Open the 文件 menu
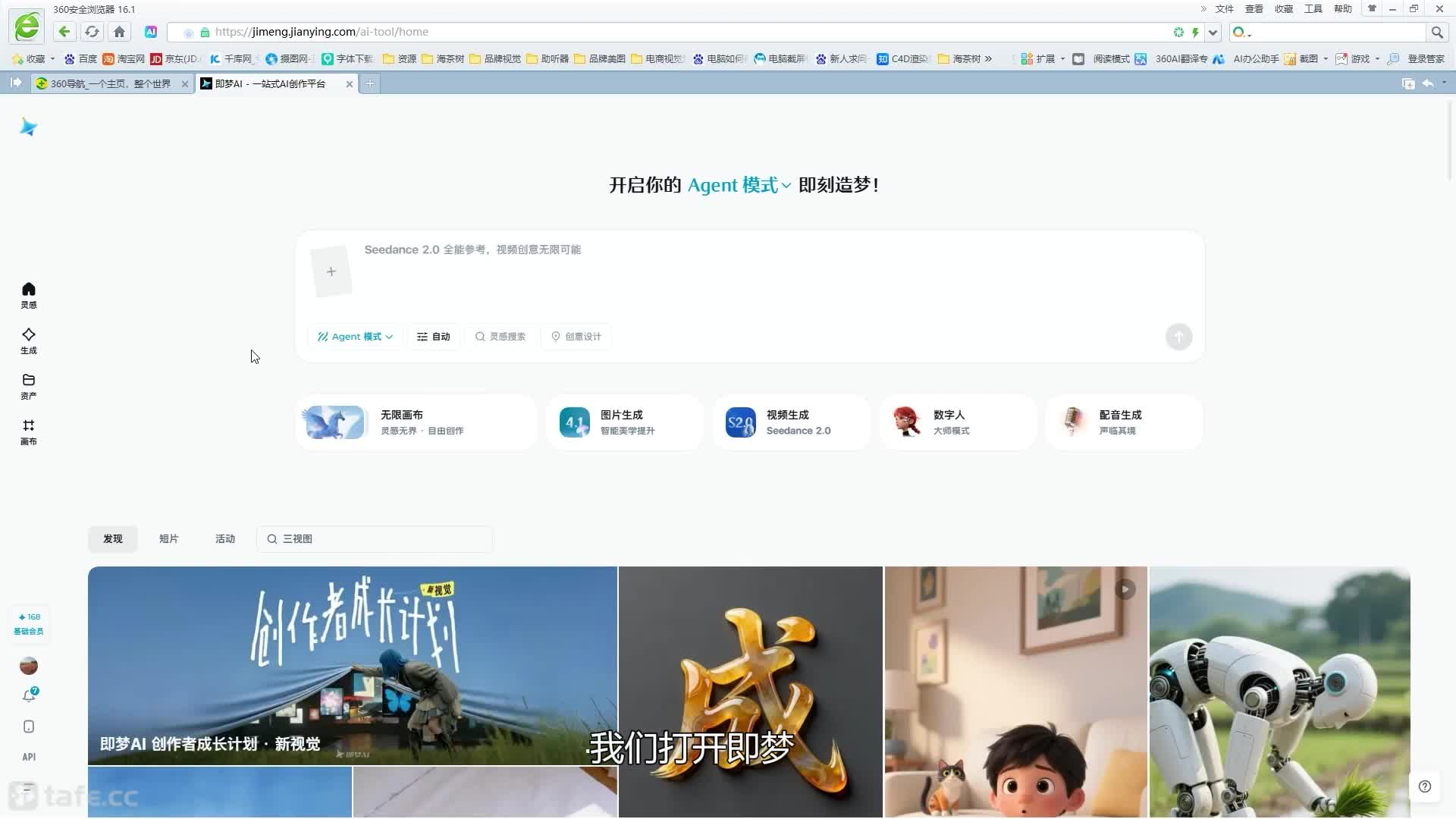Screen dimensions: 1456x819 pyautogui.click(x=1224, y=9)
